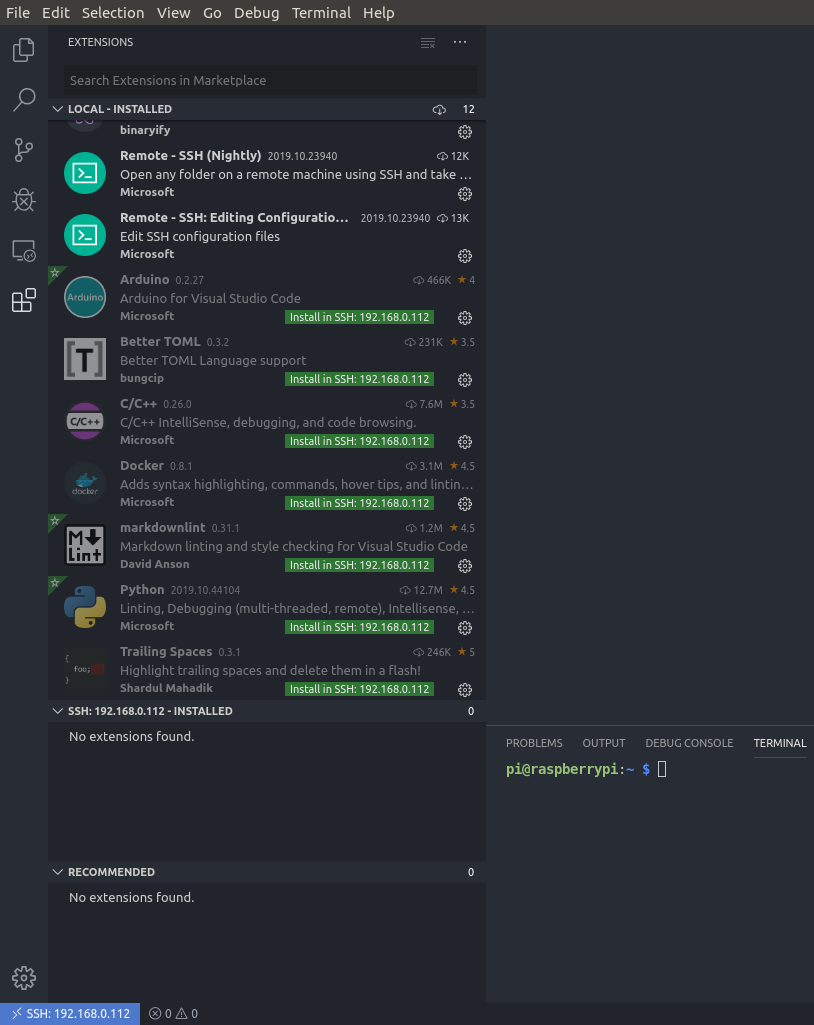Open the Terminal menu

[321, 12]
